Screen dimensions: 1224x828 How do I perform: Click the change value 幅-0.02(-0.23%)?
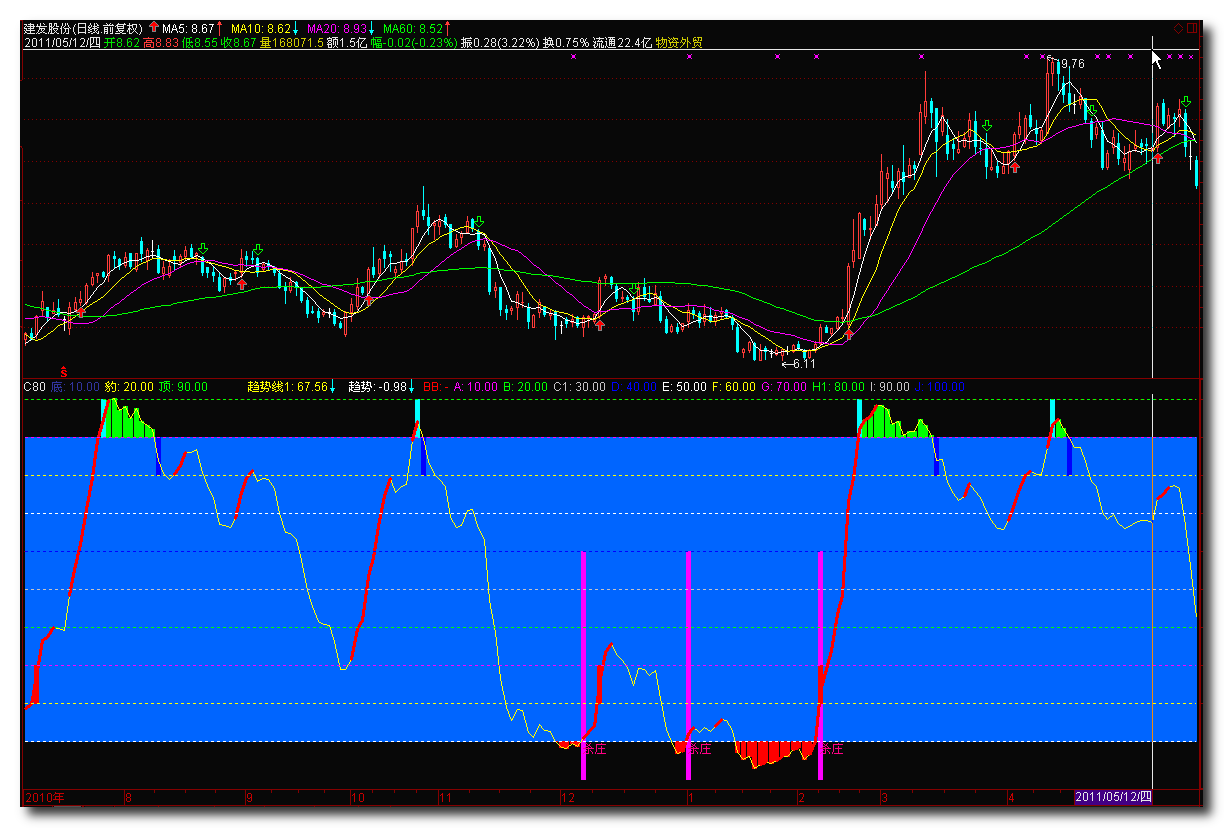click(x=413, y=43)
